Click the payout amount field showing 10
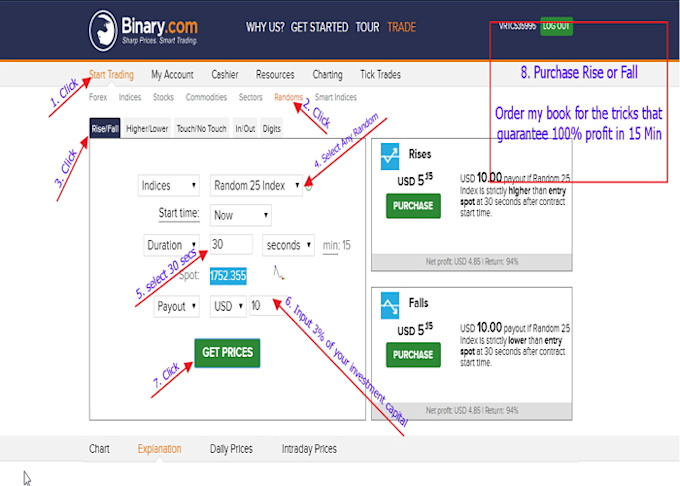The height and width of the screenshot is (486, 680). click(x=267, y=306)
